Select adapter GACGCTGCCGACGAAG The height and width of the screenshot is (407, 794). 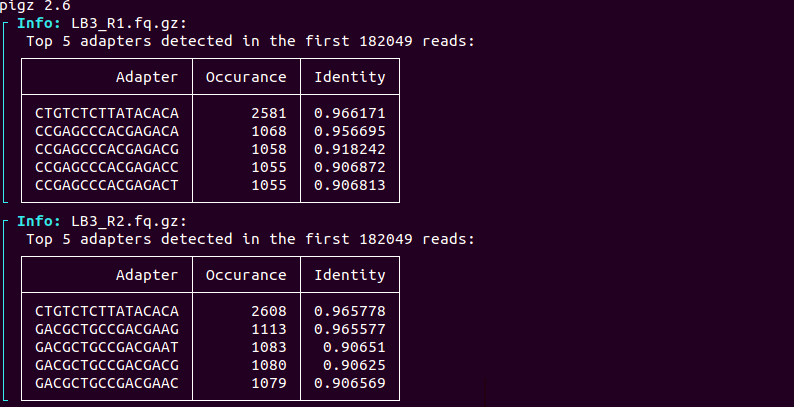(107, 329)
